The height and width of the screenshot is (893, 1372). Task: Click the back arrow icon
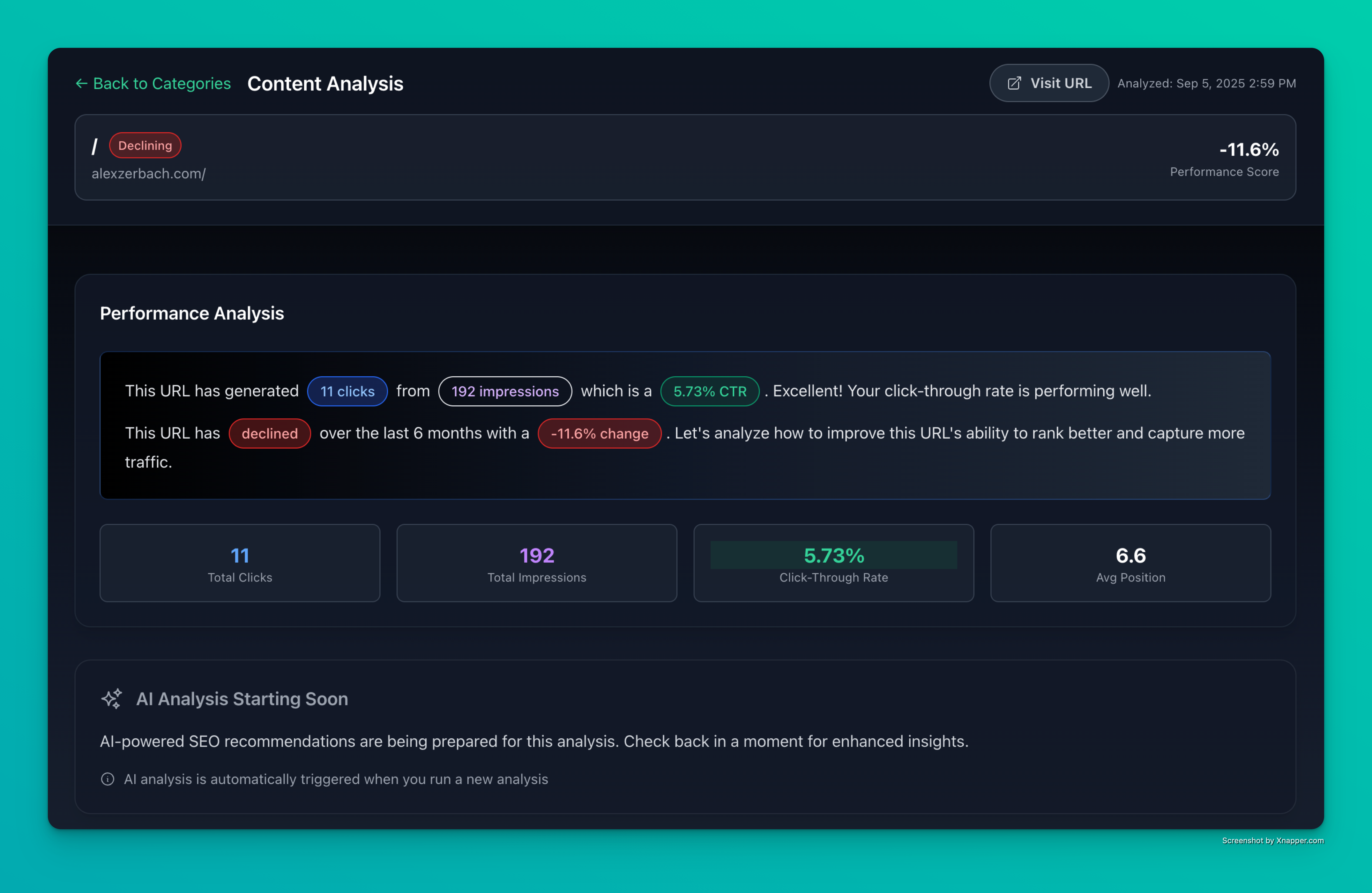pos(81,84)
